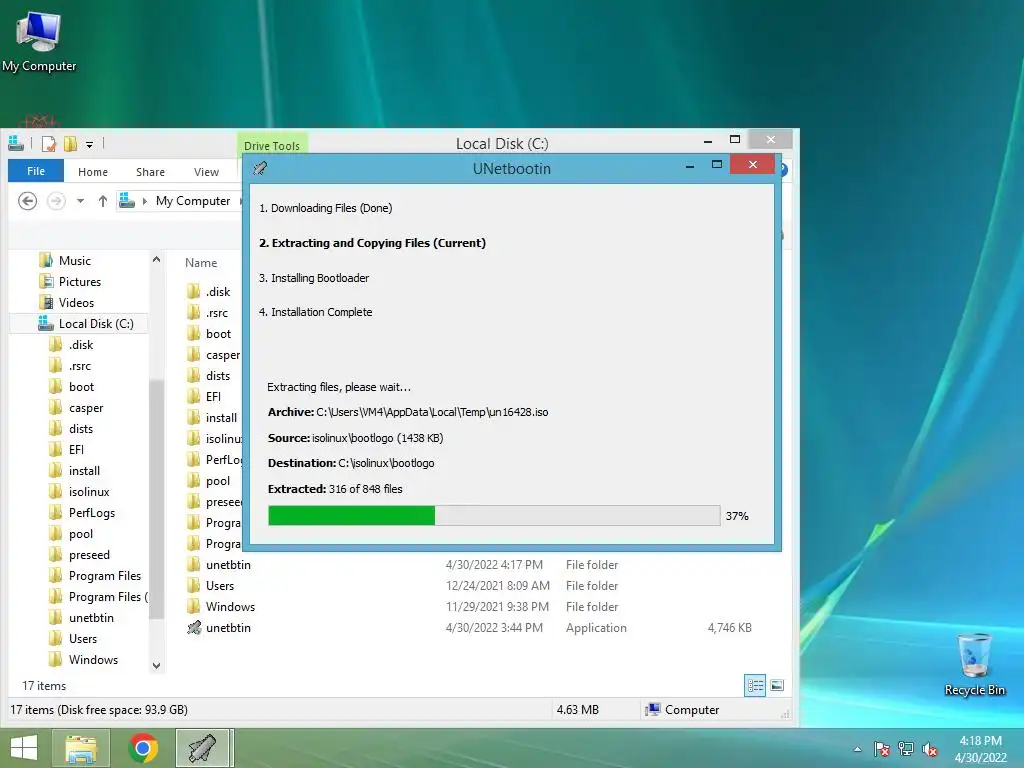Click Explorer window system icon in title bar

pos(16,142)
